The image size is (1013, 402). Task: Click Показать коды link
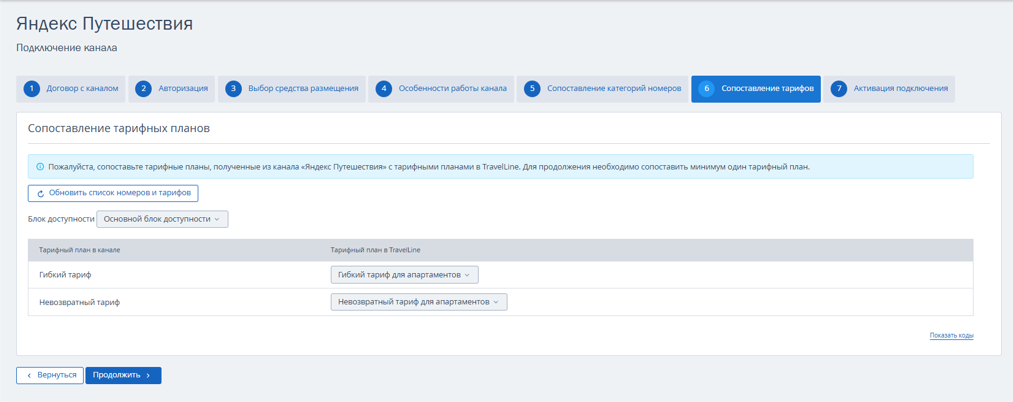pyautogui.click(x=952, y=335)
